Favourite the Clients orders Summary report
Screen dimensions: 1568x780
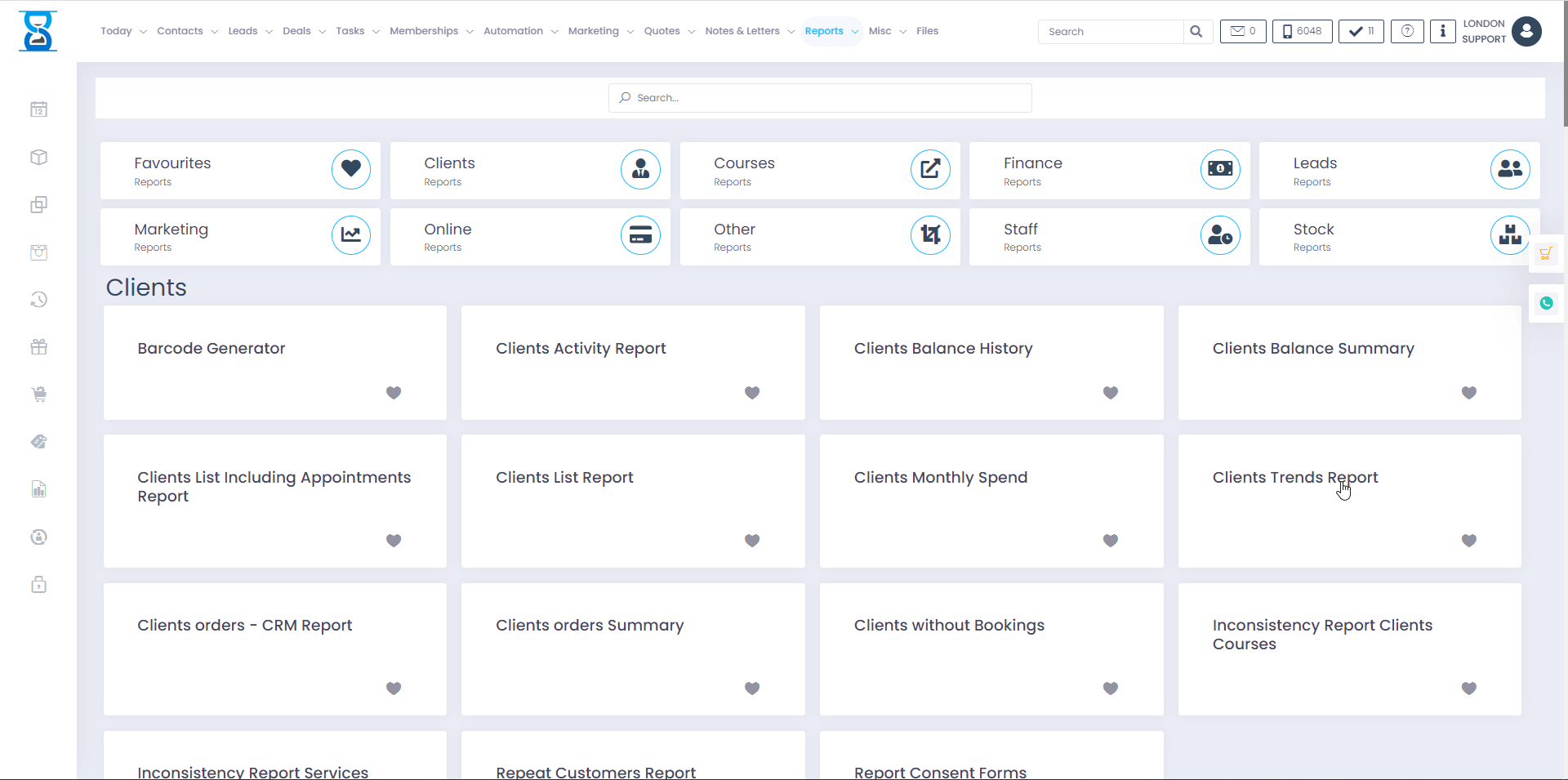(x=751, y=689)
